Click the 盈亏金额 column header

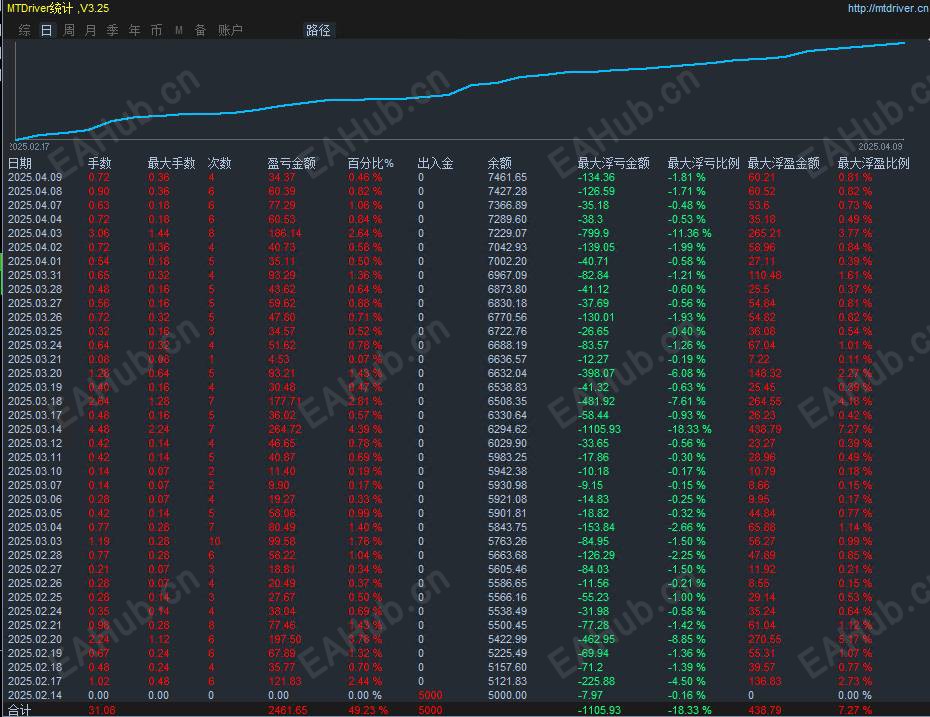pyautogui.click(x=291, y=163)
